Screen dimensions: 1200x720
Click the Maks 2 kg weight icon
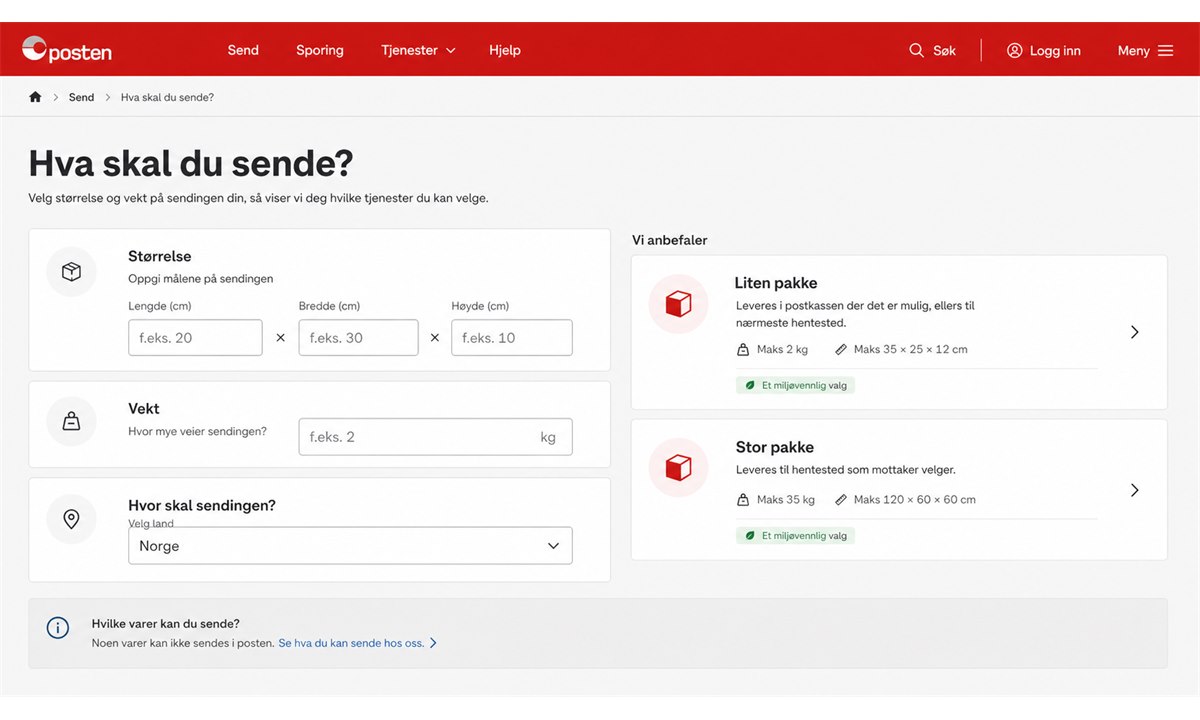[743, 350]
